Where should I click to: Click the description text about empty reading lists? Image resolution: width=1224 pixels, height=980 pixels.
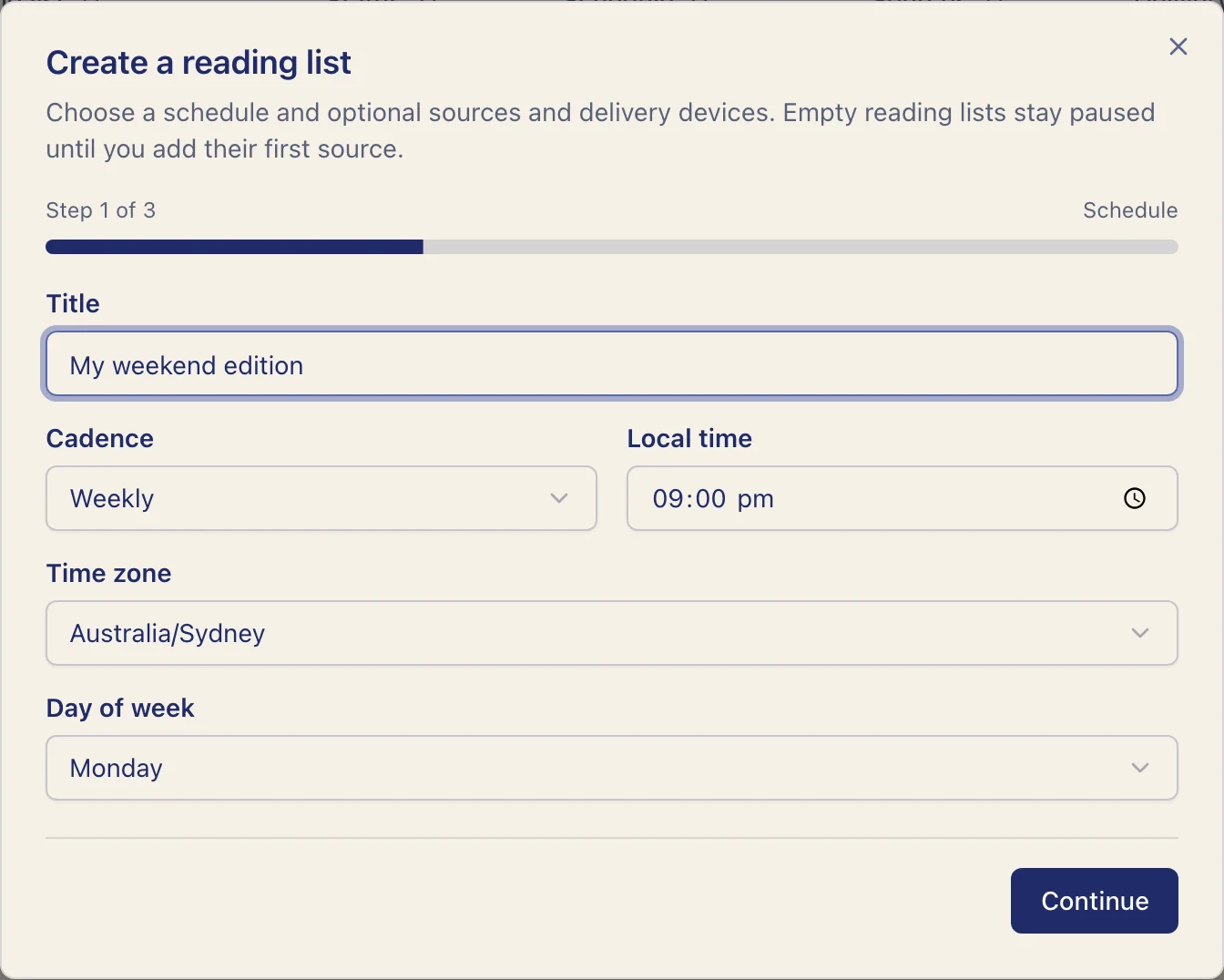(x=601, y=130)
